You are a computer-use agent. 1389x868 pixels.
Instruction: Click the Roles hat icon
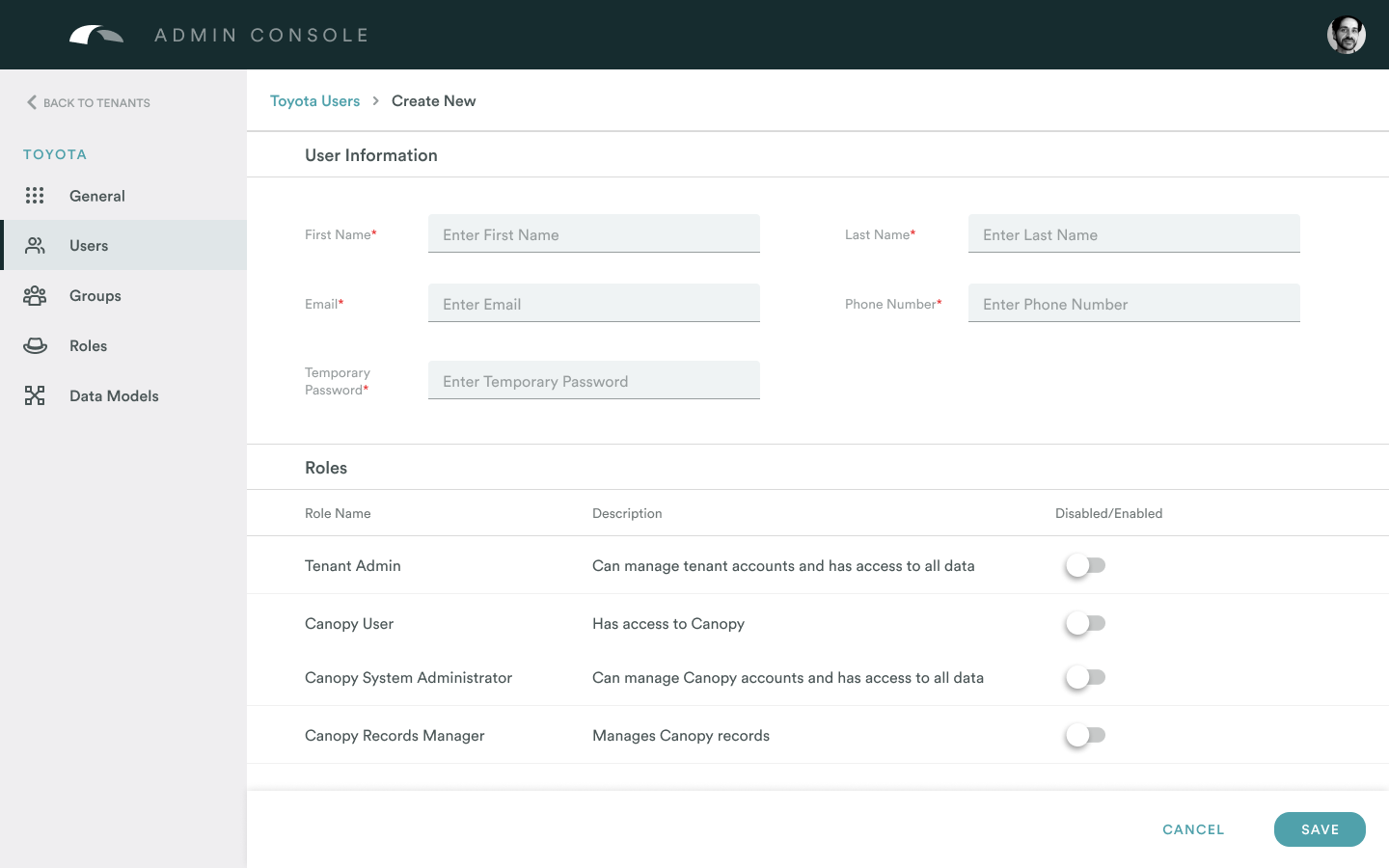click(x=35, y=346)
